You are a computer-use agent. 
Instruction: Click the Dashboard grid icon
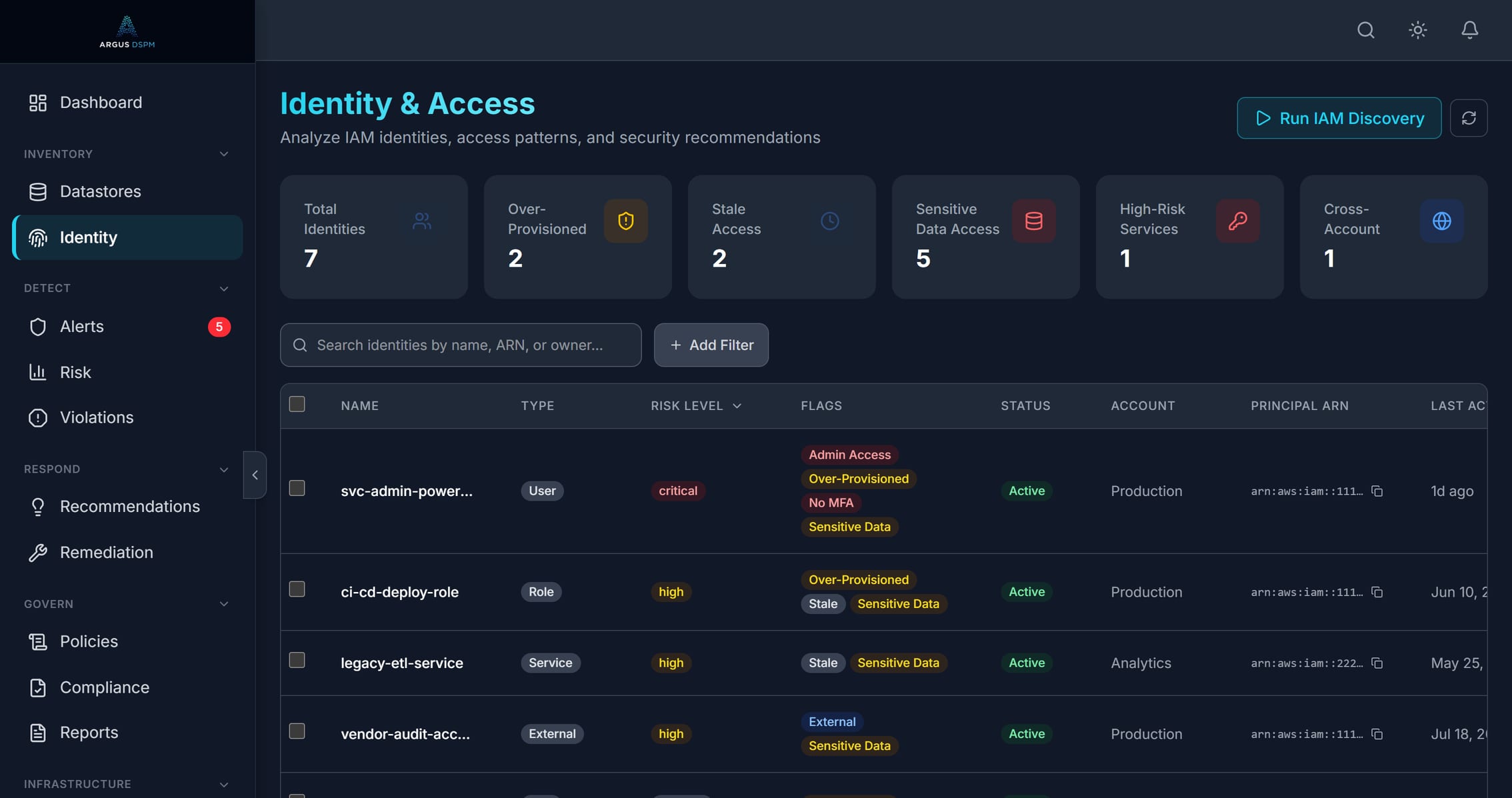click(x=38, y=103)
